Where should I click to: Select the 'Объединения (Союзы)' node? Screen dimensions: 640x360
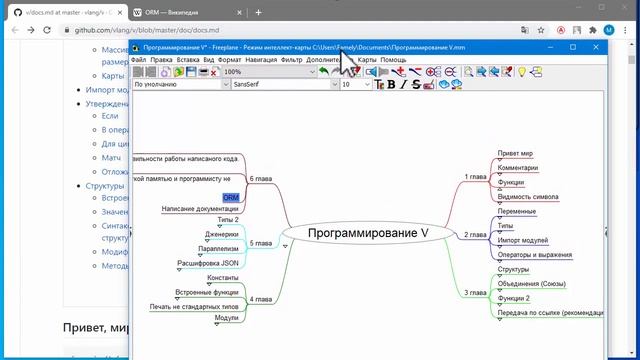tap(531, 284)
